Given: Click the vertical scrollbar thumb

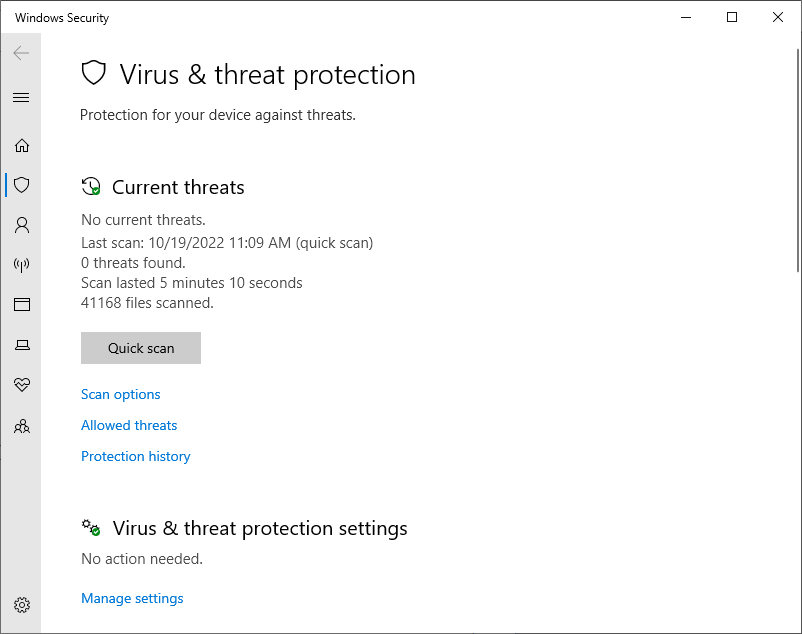Looking at the screenshot, I should coord(796,160).
